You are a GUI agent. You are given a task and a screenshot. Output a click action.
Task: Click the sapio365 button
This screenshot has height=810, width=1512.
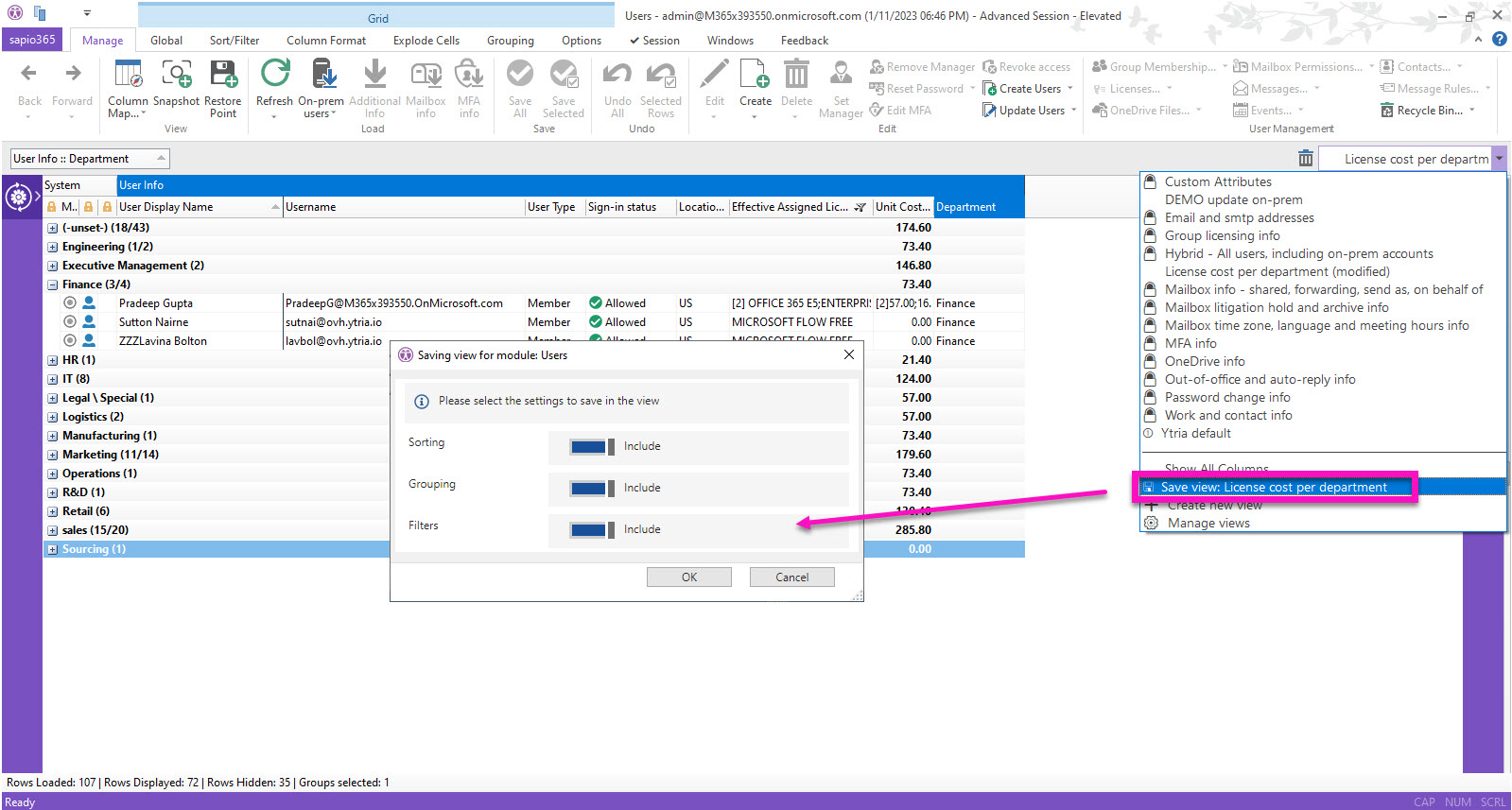pos(33,40)
